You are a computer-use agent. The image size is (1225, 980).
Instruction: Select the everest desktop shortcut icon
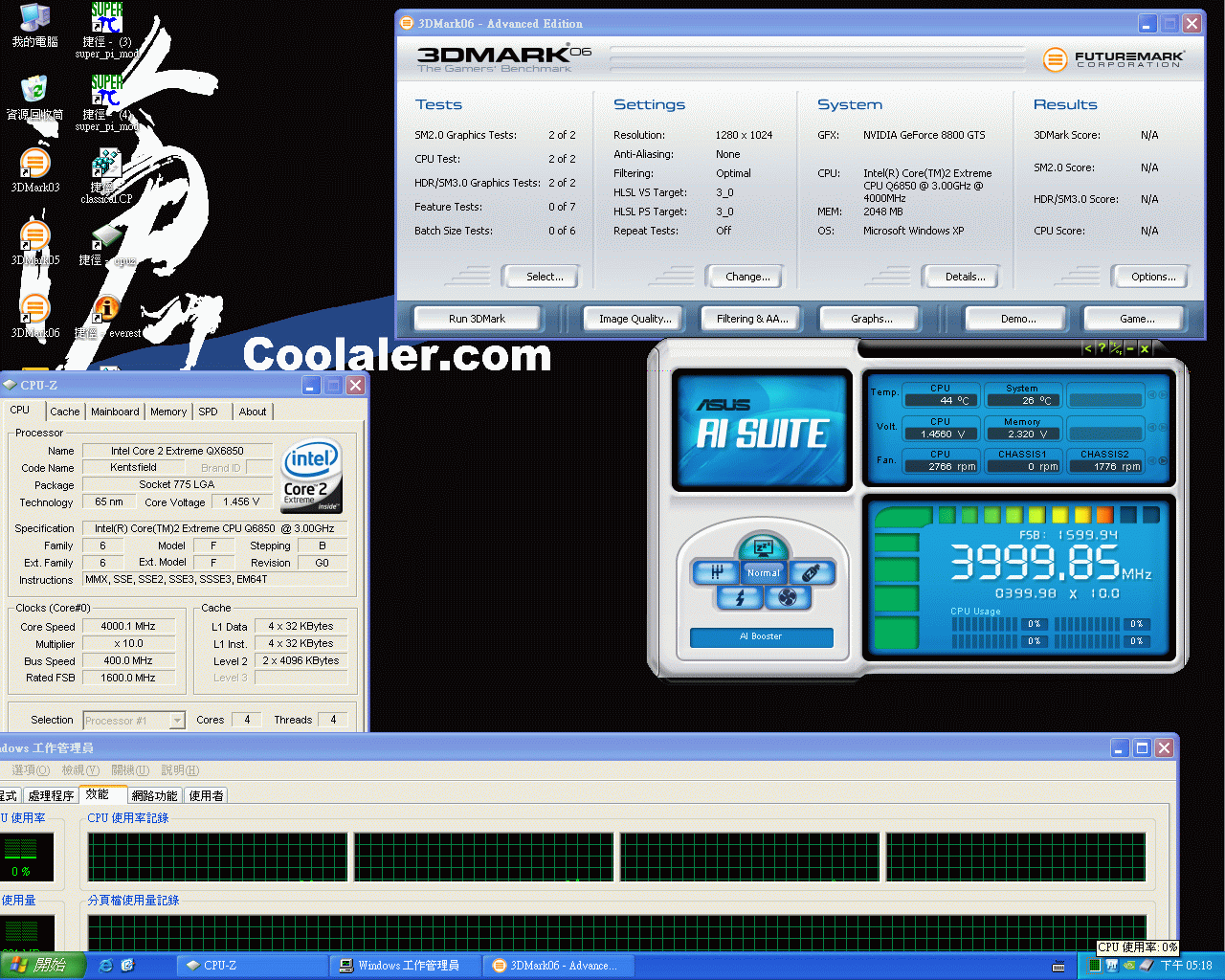106,308
